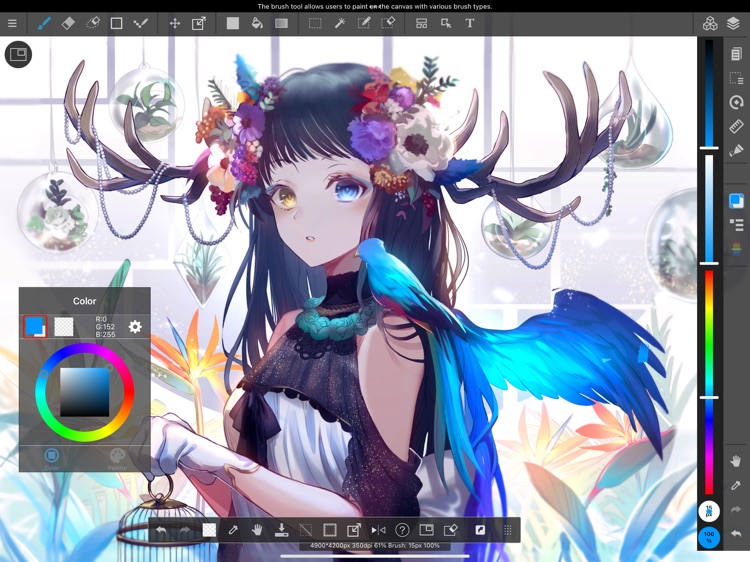
Task: Open the edit copy-paste menu in sidebar
Action: [x=736, y=54]
